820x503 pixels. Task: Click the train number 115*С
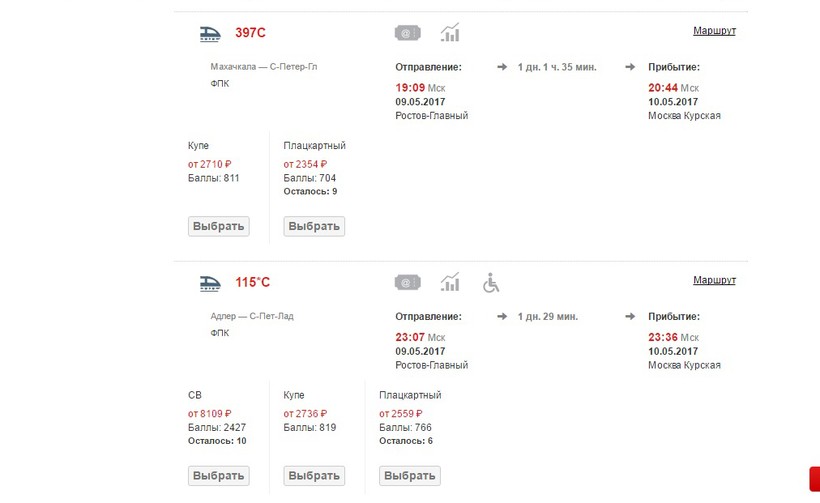point(252,283)
